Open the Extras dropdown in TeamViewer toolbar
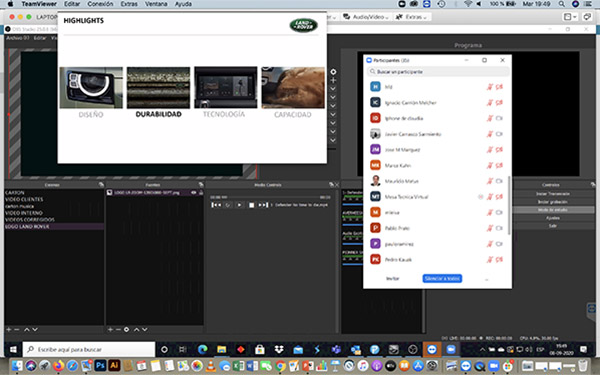The image size is (600, 375). (411, 17)
